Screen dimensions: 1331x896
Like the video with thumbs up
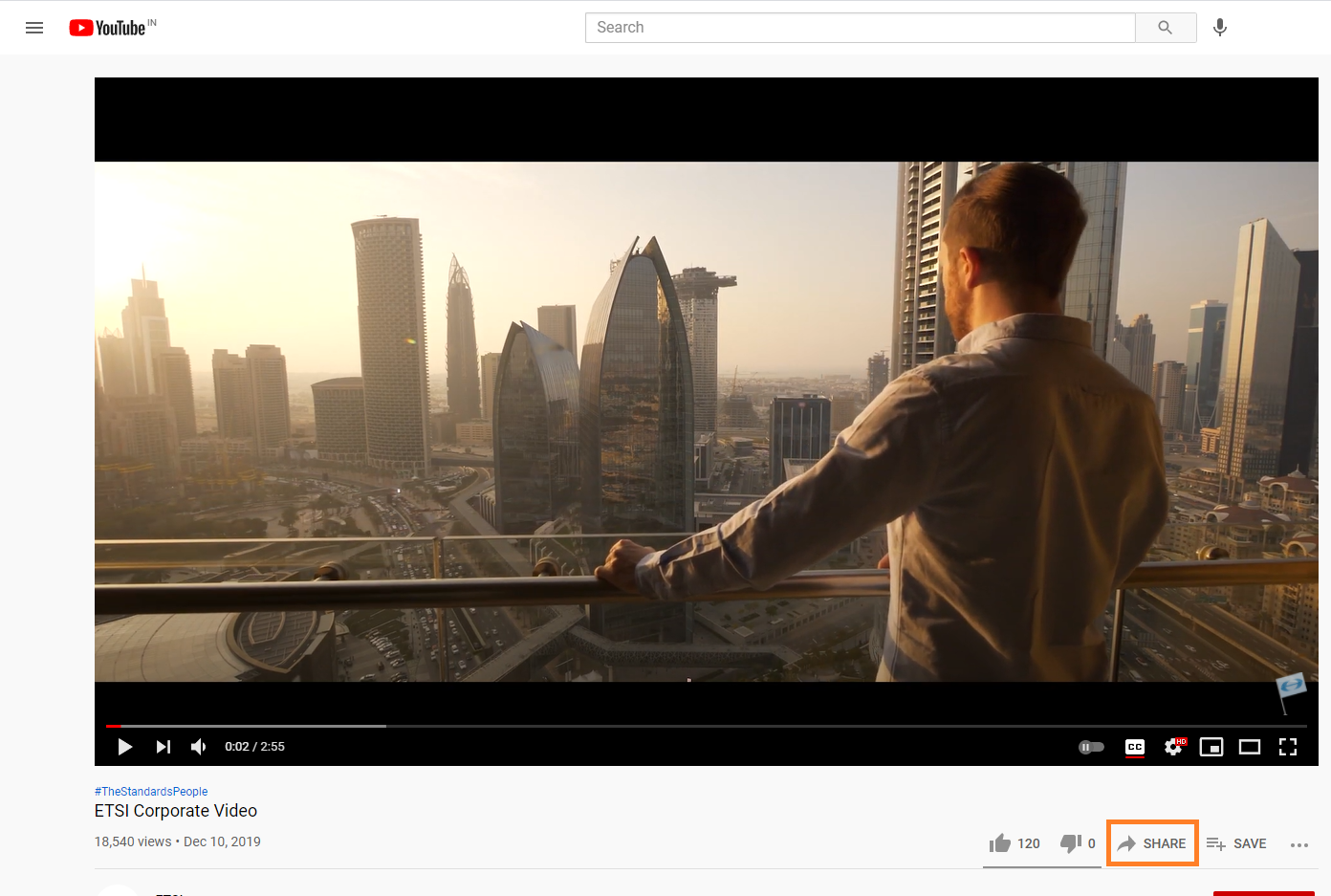[1015, 843]
